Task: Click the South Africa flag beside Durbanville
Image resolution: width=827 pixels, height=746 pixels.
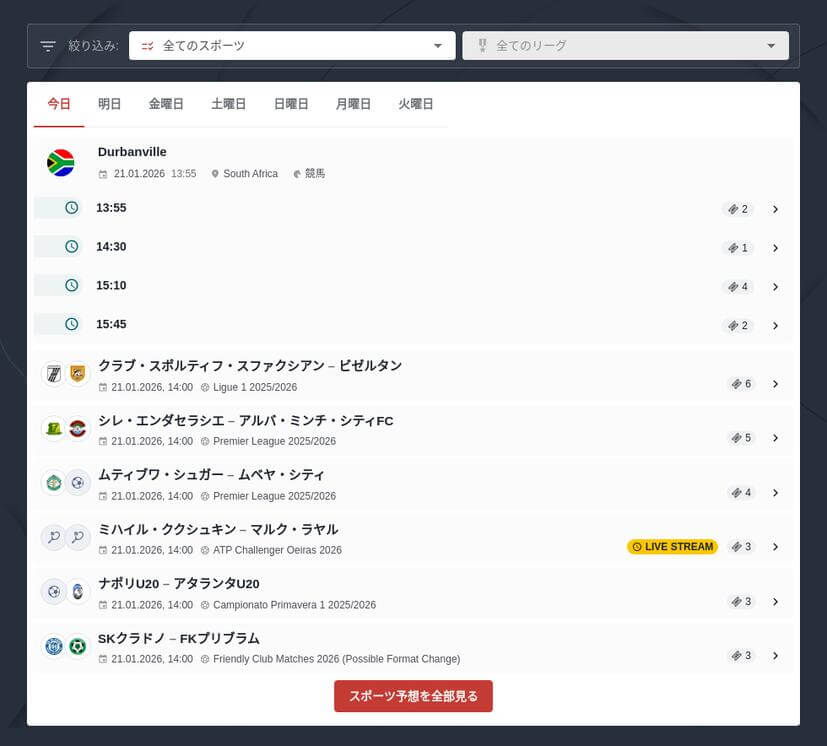Action: [x=61, y=162]
